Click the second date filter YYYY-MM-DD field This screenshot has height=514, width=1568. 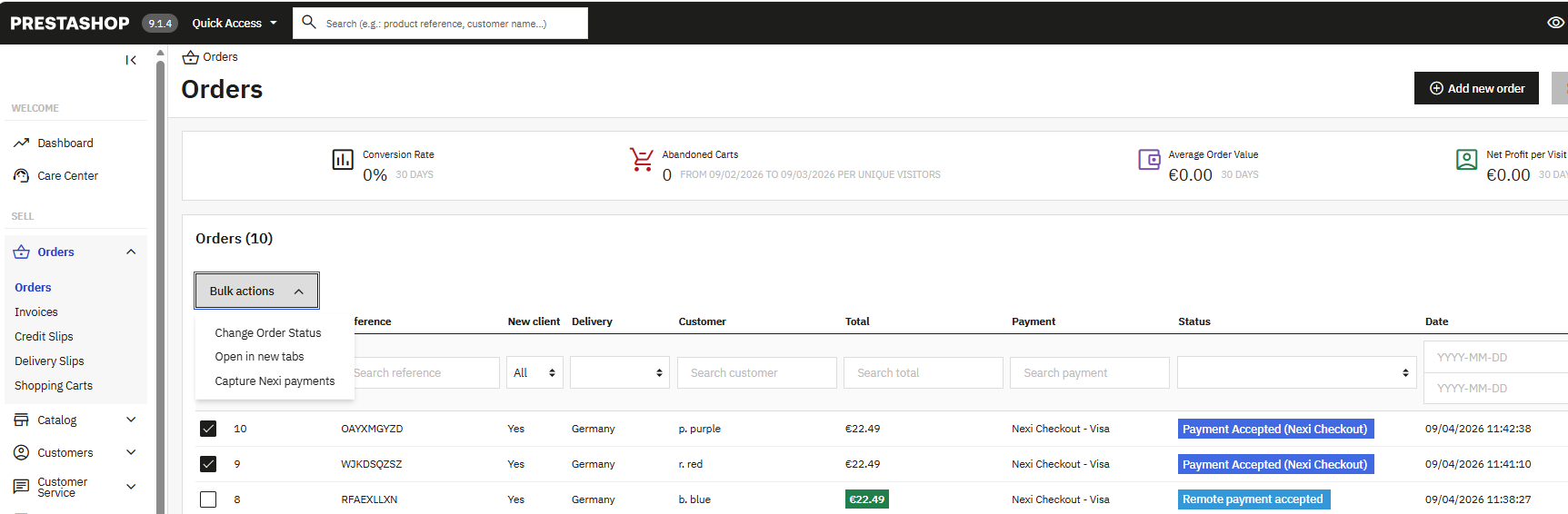(1496, 388)
